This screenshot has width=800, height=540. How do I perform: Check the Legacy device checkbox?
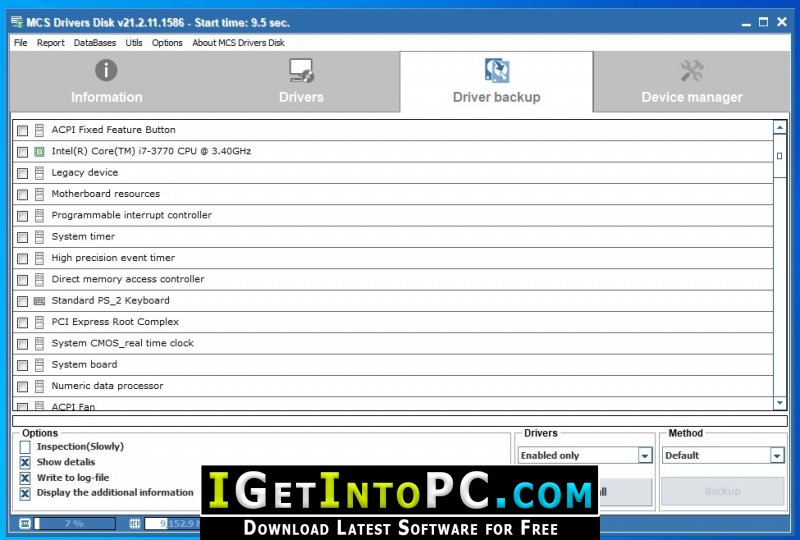22,174
